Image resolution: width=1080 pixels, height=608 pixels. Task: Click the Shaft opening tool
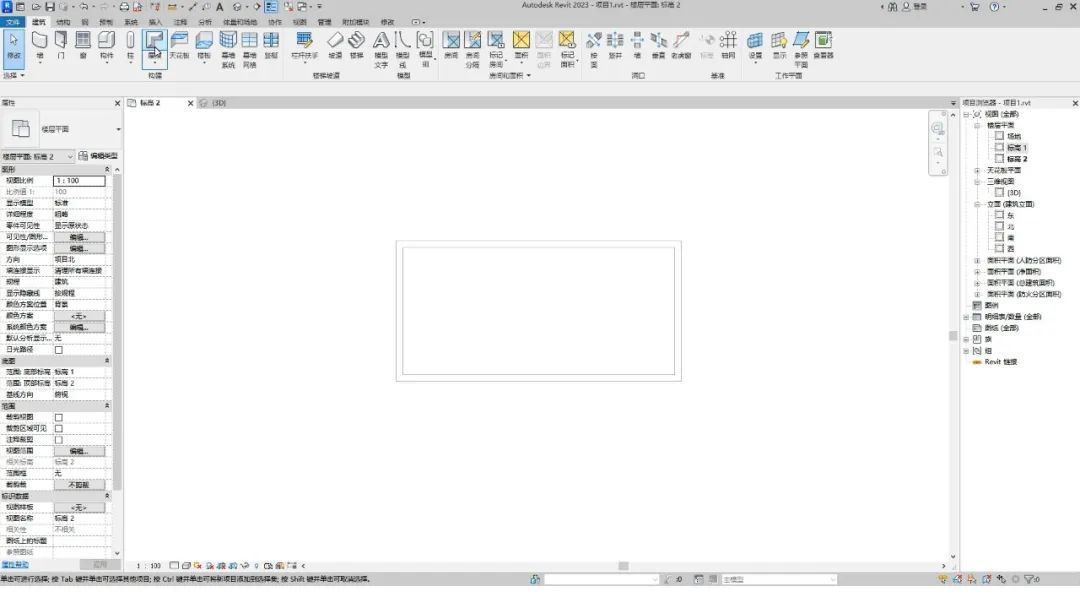pyautogui.click(x=615, y=45)
